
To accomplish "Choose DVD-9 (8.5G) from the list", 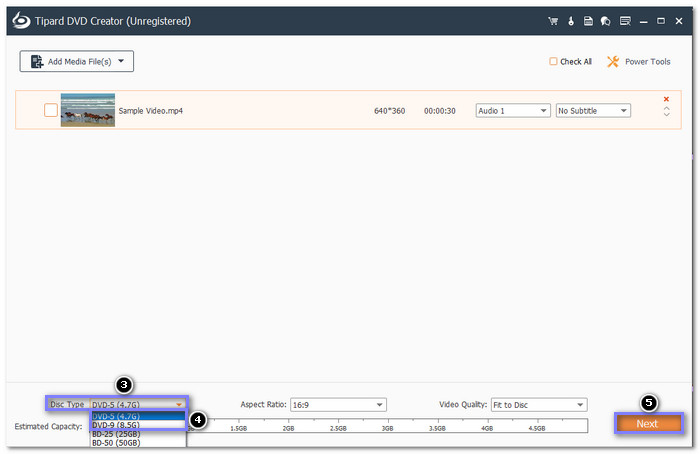I will click(138, 425).
